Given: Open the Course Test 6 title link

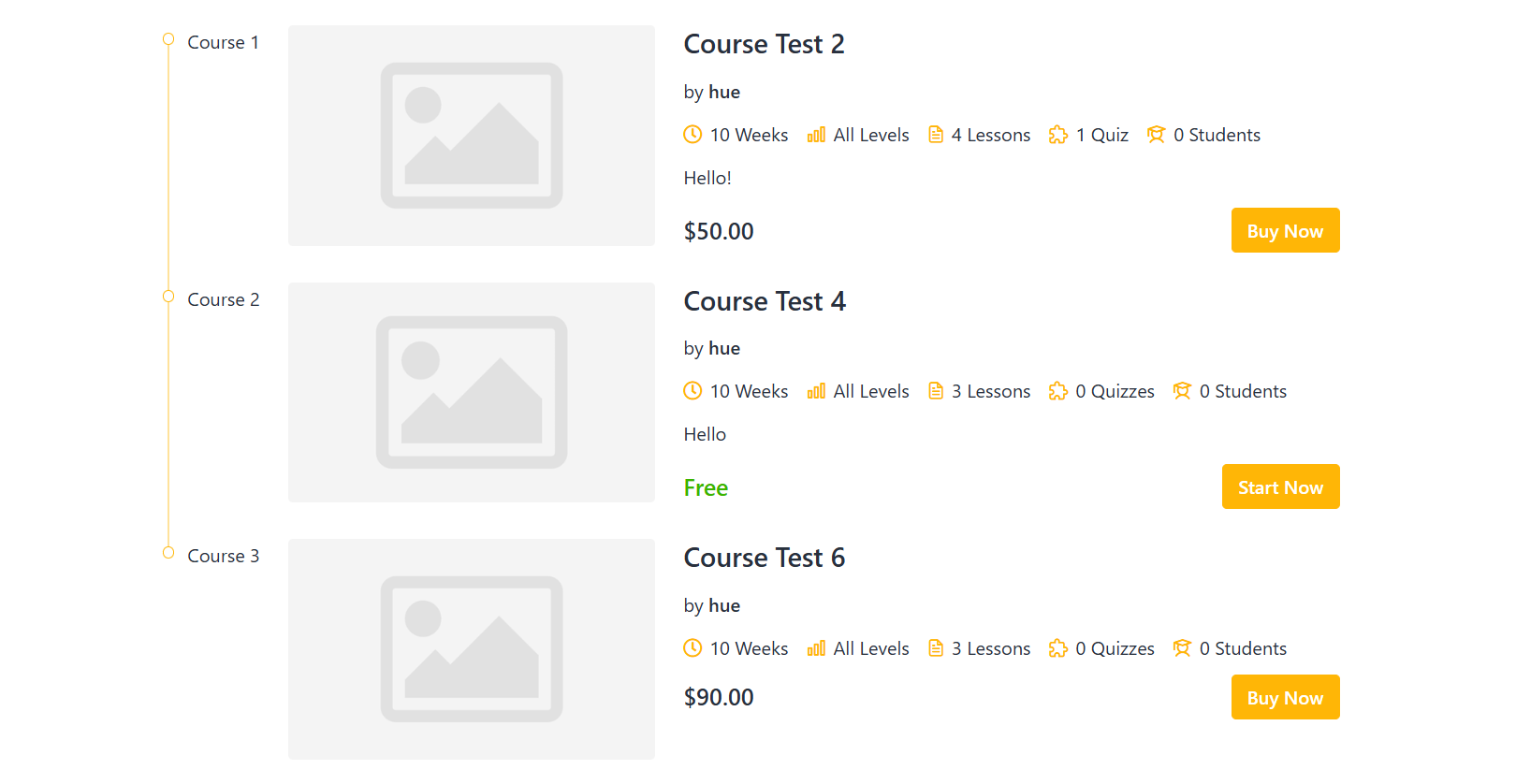Looking at the screenshot, I should (765, 558).
